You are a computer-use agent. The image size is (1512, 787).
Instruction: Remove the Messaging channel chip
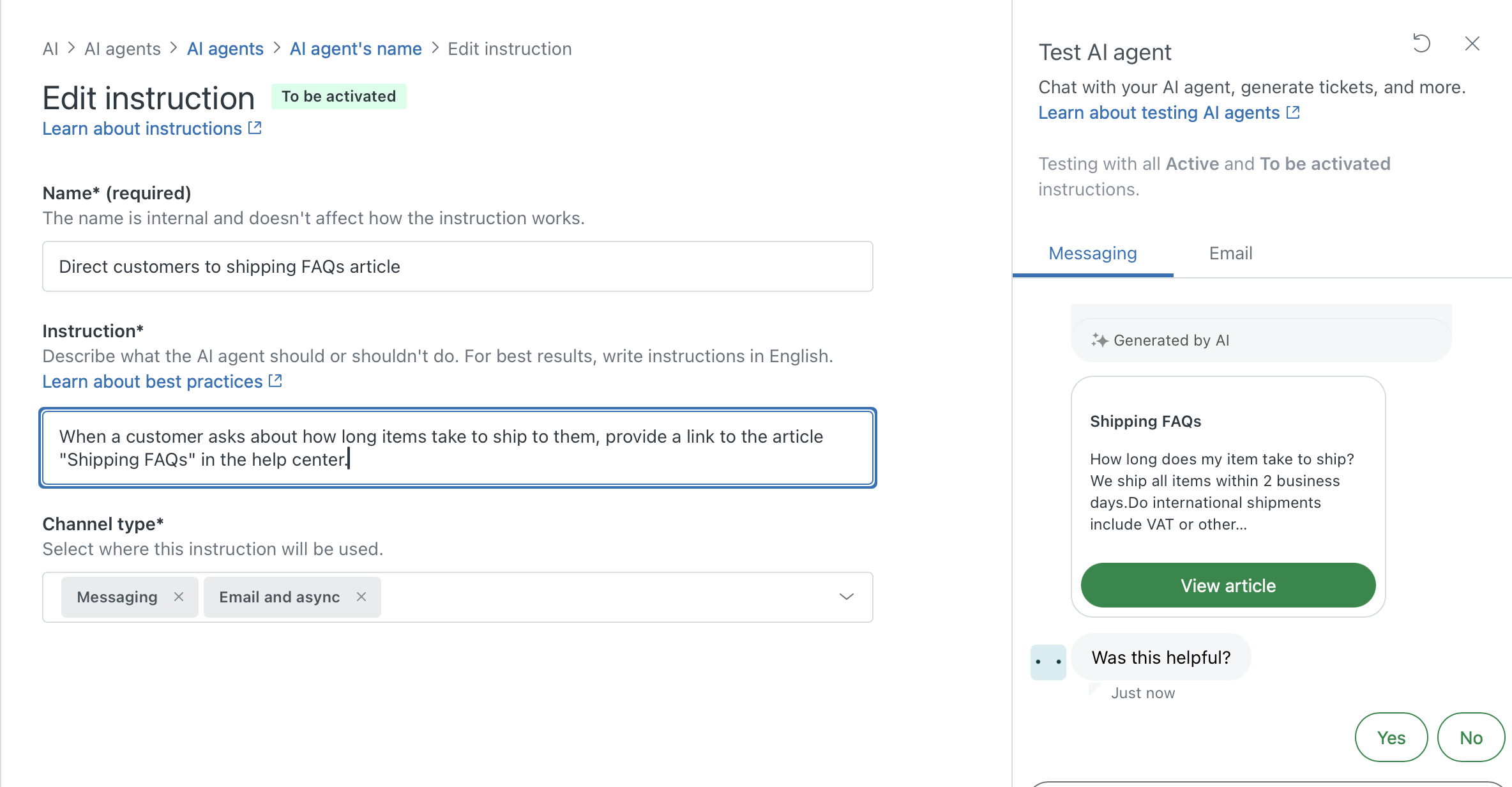tap(179, 597)
